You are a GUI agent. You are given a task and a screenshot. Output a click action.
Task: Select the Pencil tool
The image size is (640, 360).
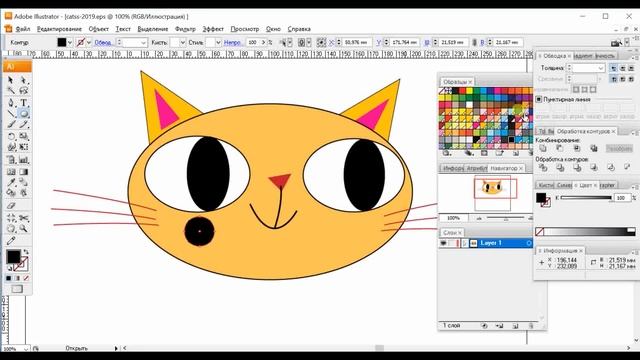click(23, 124)
